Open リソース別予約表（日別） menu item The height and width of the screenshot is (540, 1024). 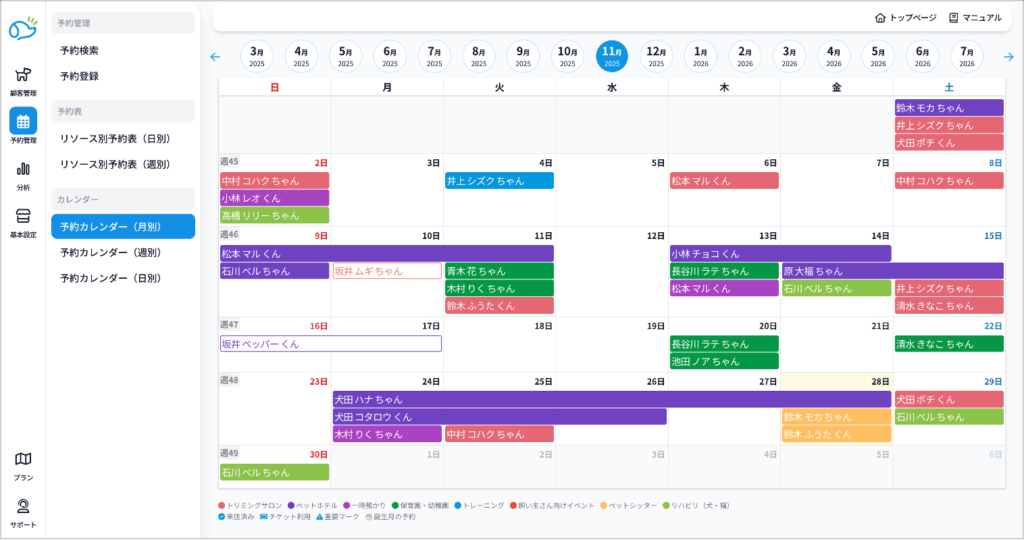pyautogui.click(x=115, y=138)
